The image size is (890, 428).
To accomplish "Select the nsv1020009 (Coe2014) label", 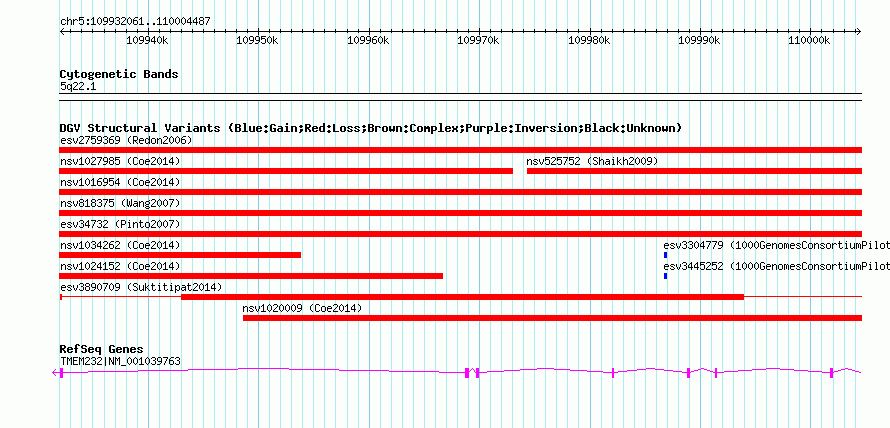I will point(302,308).
